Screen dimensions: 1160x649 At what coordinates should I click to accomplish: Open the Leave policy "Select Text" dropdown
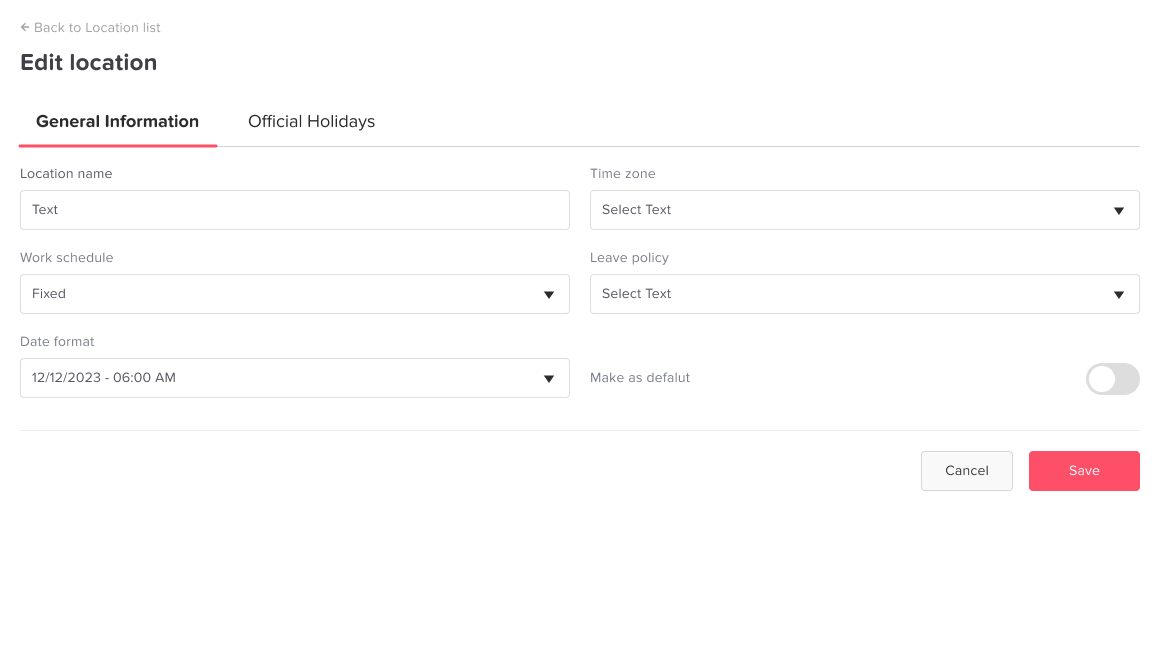pos(850,294)
